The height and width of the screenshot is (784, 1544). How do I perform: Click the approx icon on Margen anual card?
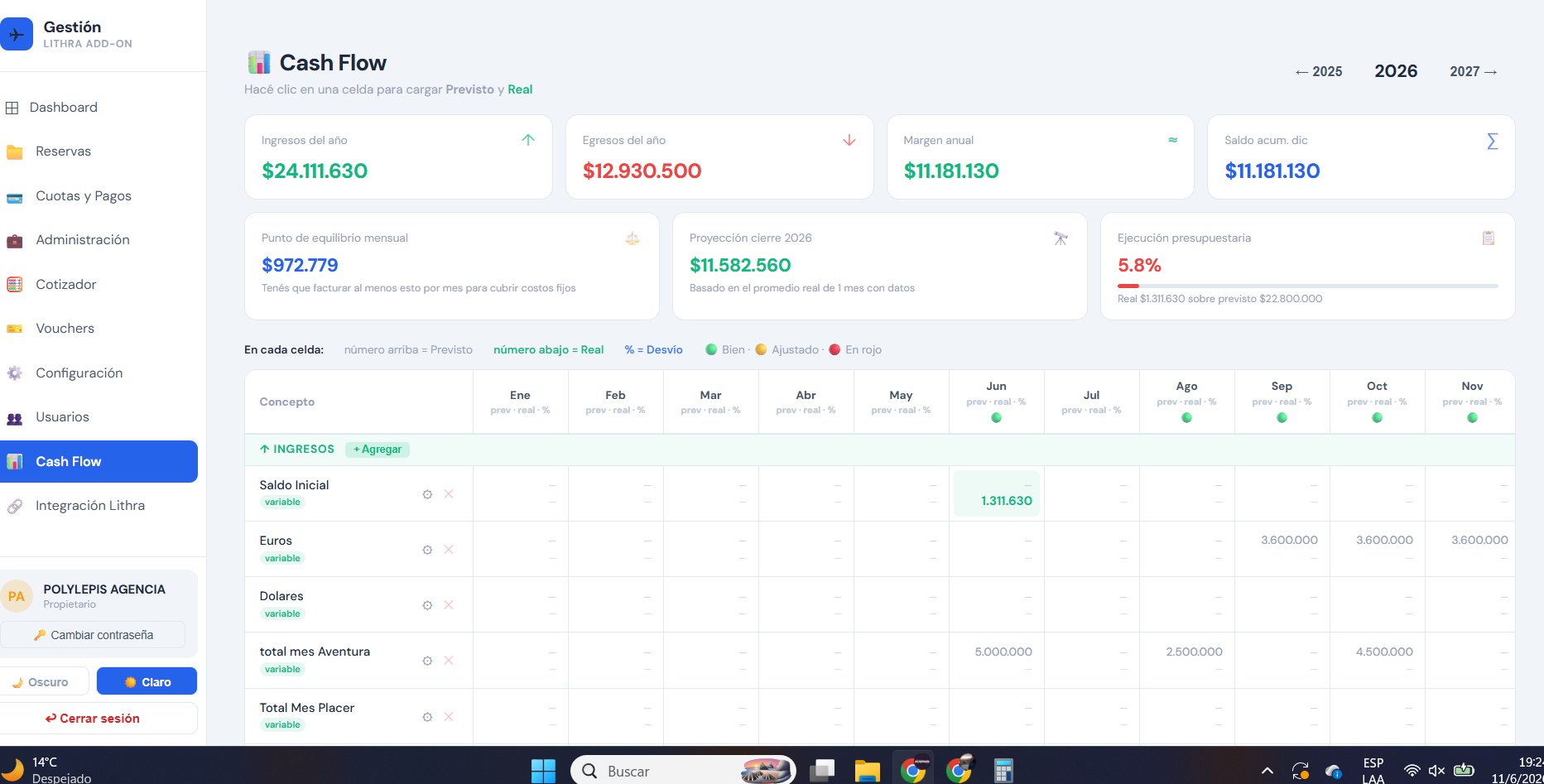point(1172,140)
